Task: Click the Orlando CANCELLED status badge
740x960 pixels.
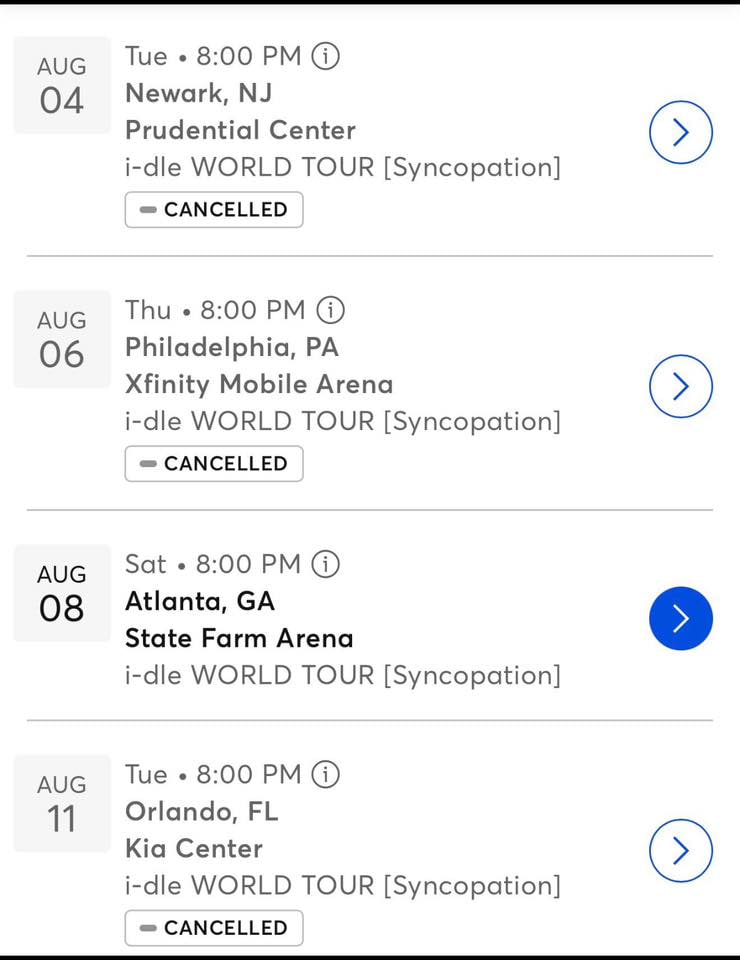Action: click(x=214, y=928)
